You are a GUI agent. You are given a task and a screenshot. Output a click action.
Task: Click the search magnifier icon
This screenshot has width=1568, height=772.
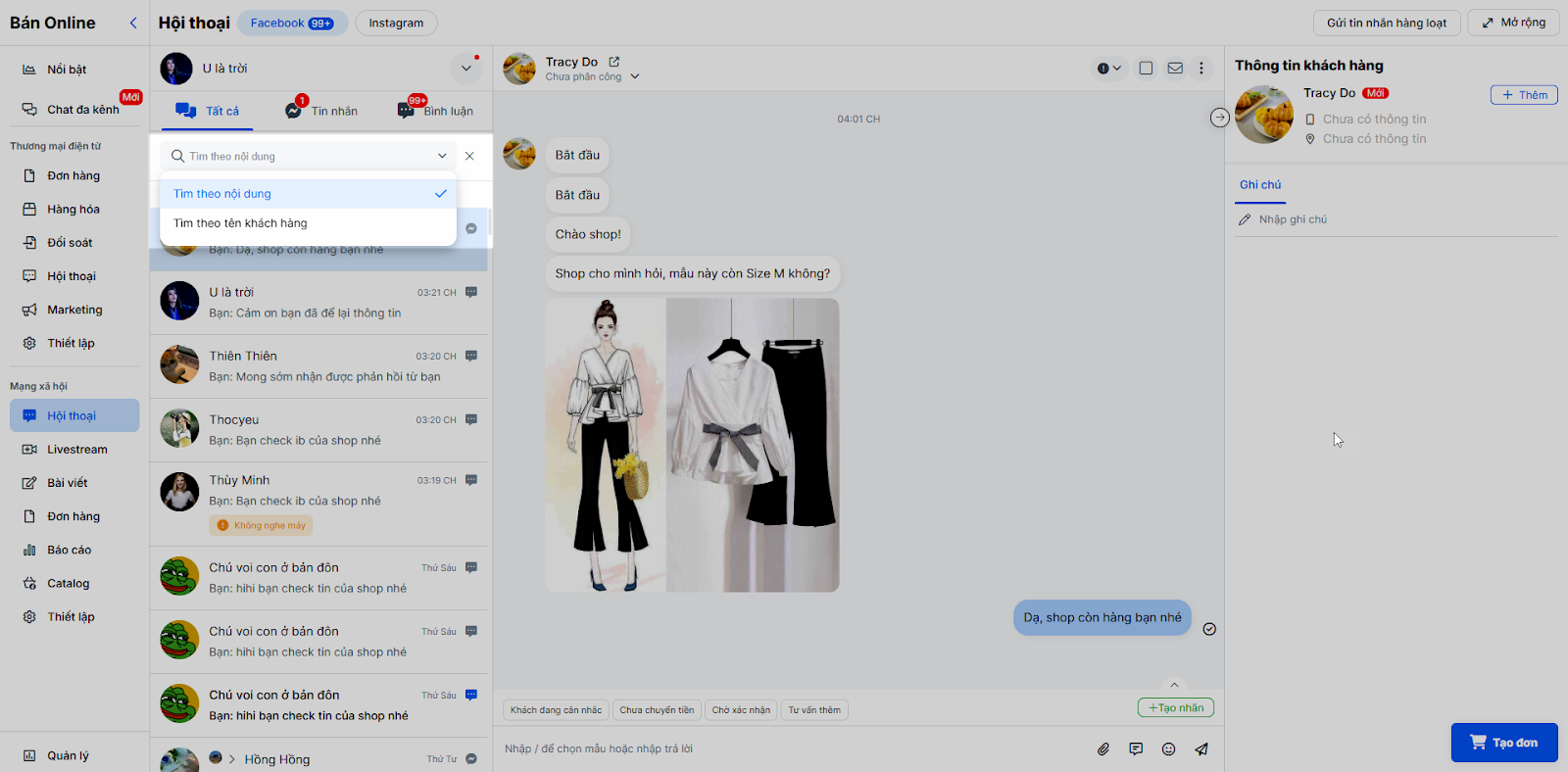click(177, 156)
